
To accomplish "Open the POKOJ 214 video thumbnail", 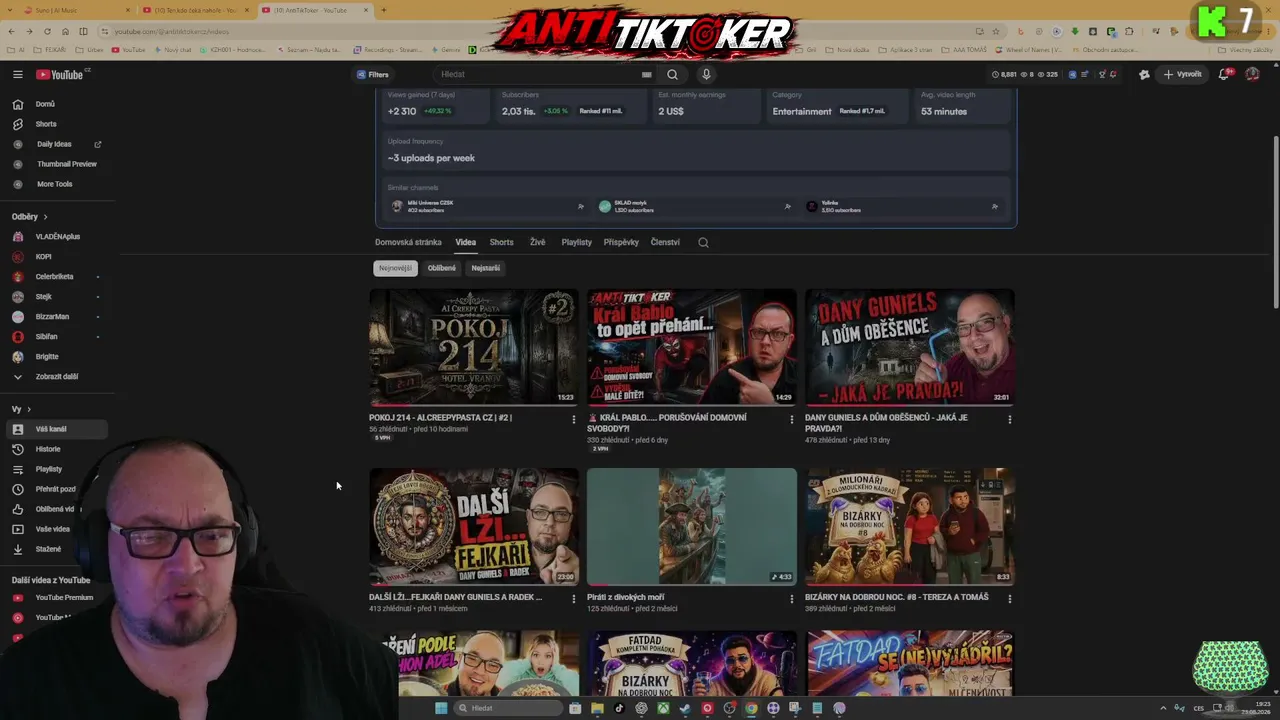I will point(474,347).
